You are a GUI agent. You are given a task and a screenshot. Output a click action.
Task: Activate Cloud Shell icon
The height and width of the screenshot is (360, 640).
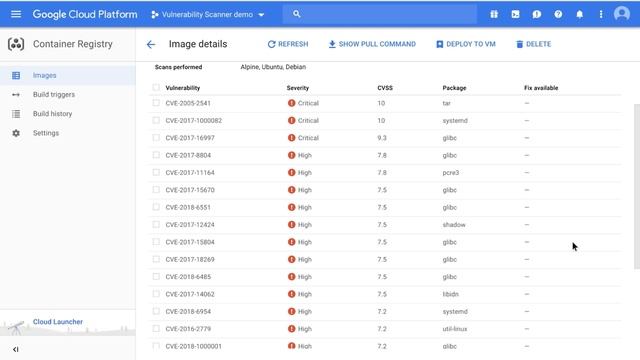(x=516, y=14)
